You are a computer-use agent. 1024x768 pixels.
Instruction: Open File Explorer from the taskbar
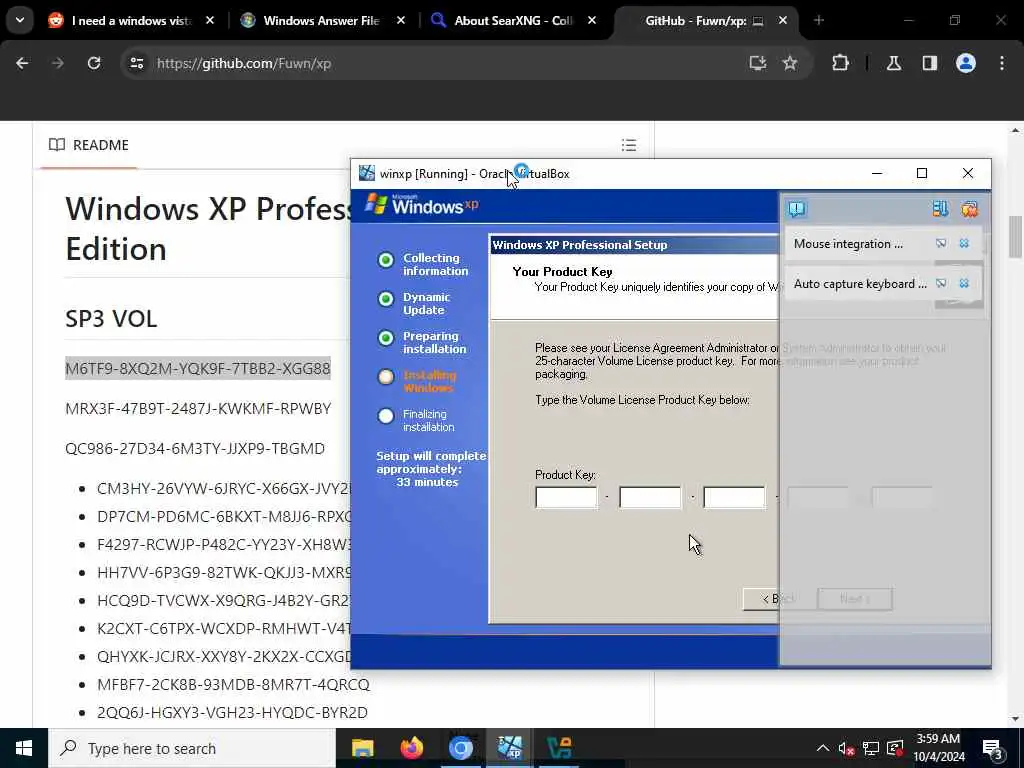pos(362,748)
